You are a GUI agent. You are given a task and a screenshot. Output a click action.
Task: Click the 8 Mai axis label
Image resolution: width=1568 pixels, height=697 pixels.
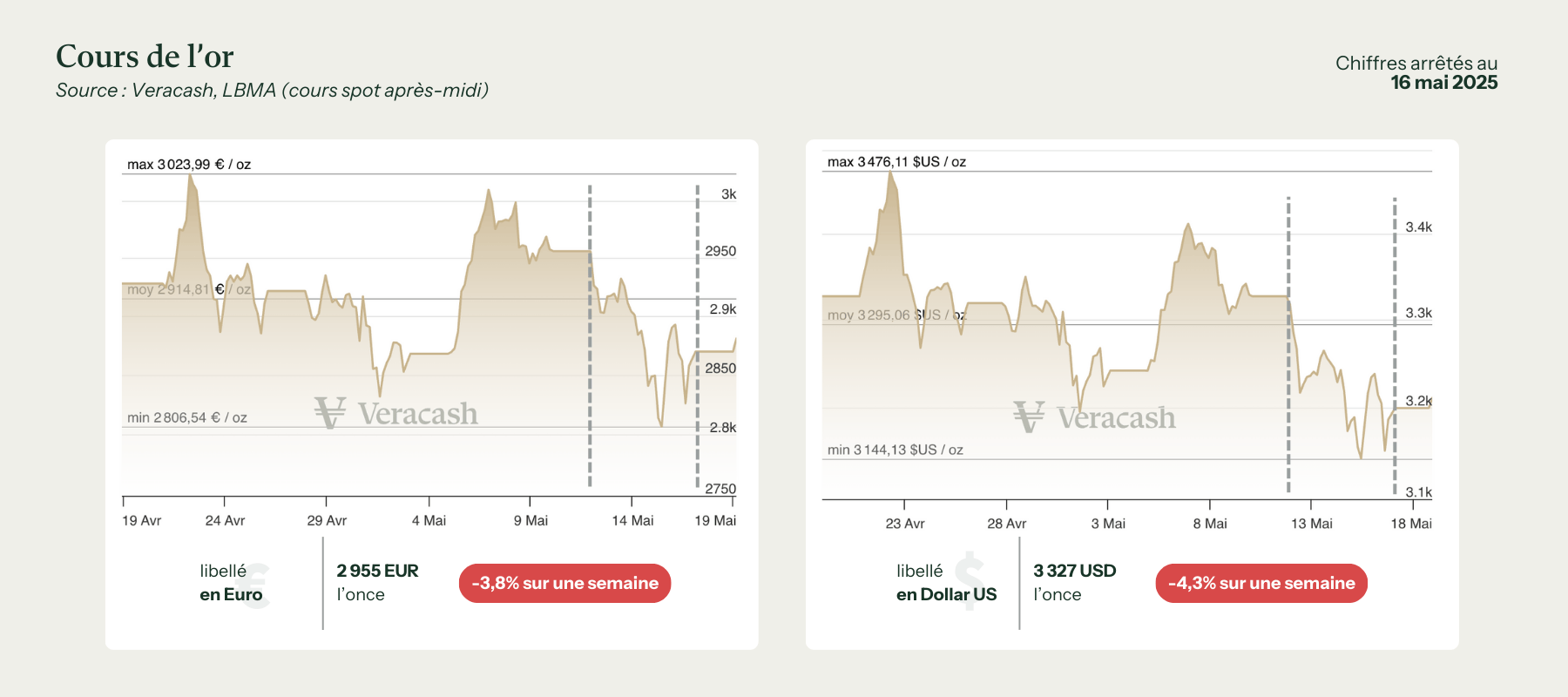pos(1210,524)
